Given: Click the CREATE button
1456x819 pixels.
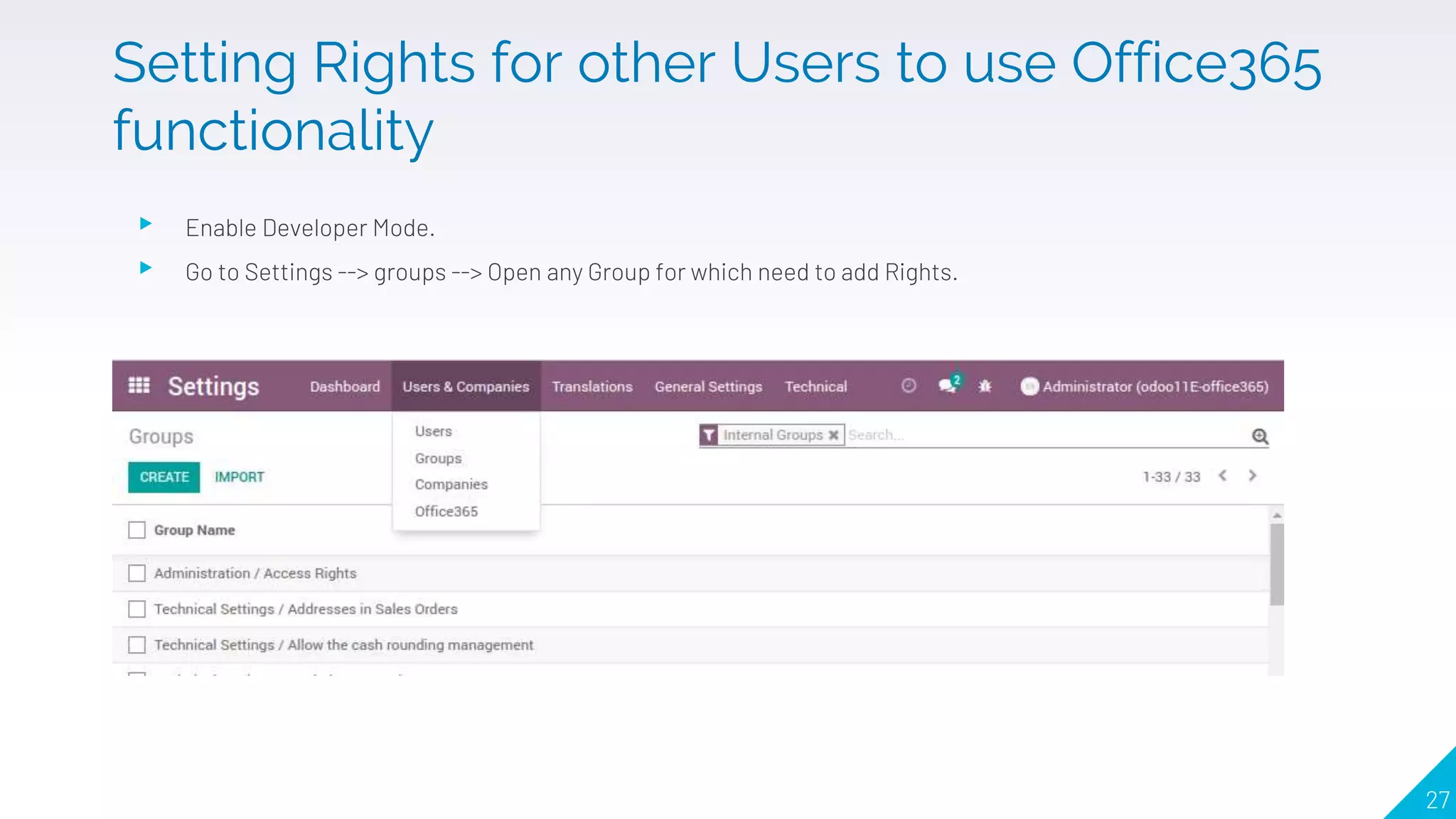Looking at the screenshot, I should pos(164,477).
